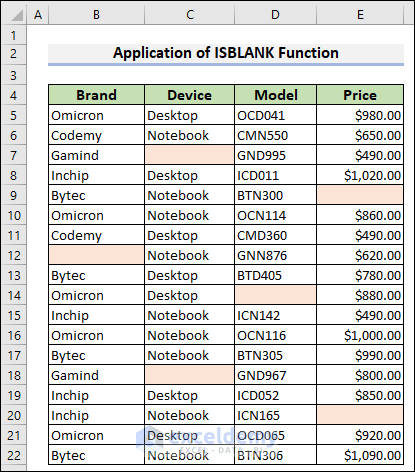The image size is (415, 472).
Task: Click cell with model ICN142
Action: coord(275,315)
